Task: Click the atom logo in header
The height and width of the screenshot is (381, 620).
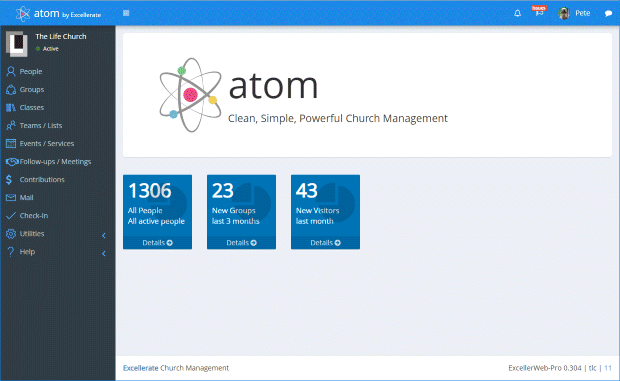Action: (x=58, y=13)
